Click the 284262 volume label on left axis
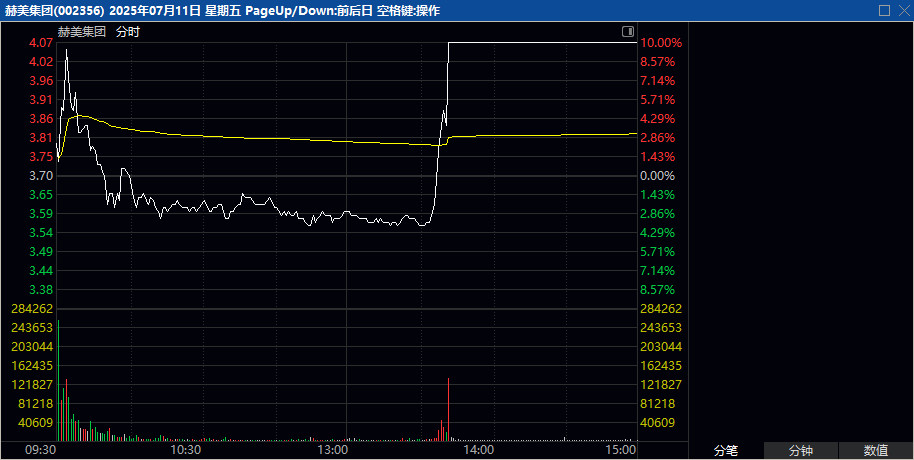Image resolution: width=914 pixels, height=460 pixels. click(30, 309)
